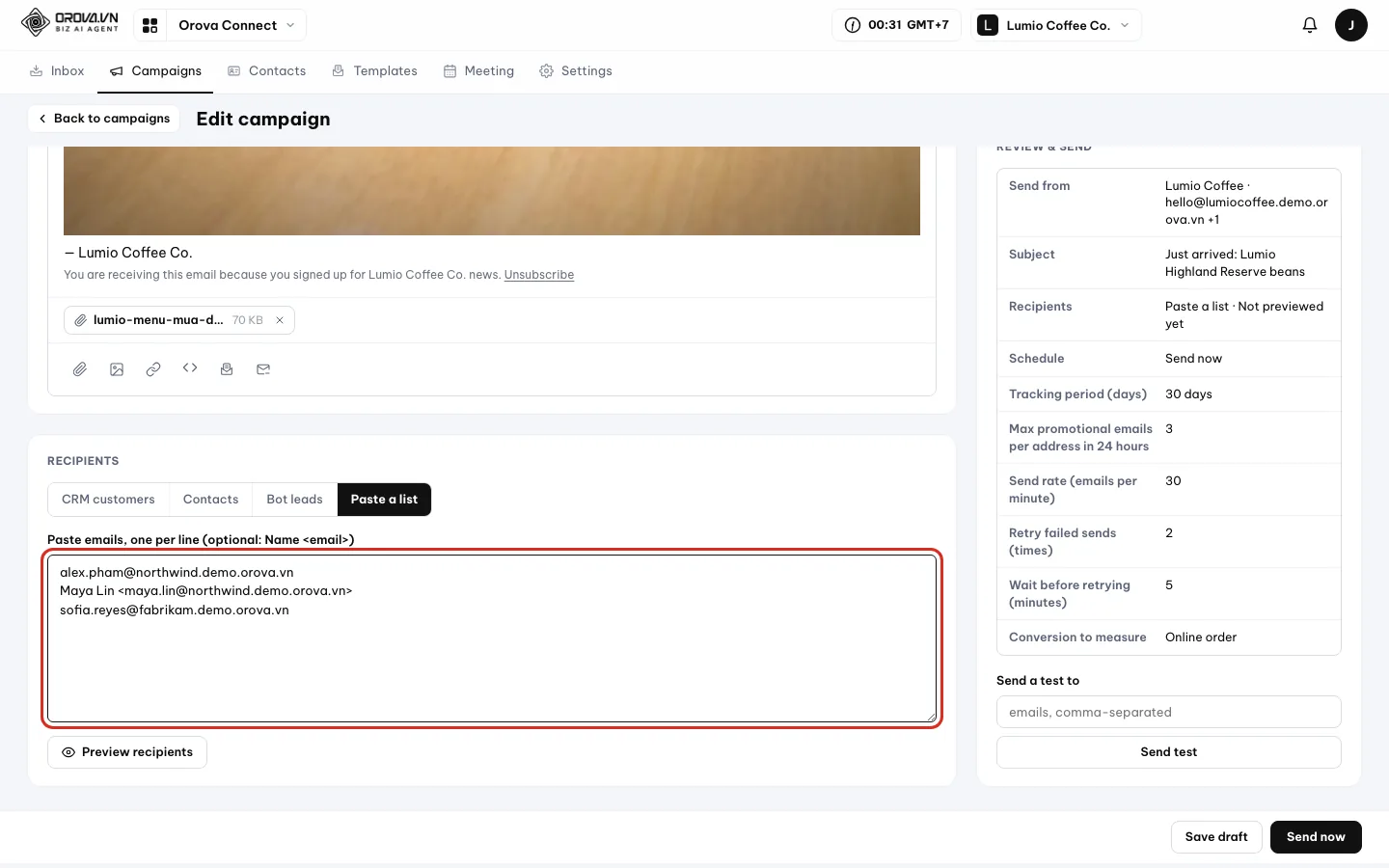Remove the lumio-menu attachment
The image size is (1389, 868).
pos(280,320)
